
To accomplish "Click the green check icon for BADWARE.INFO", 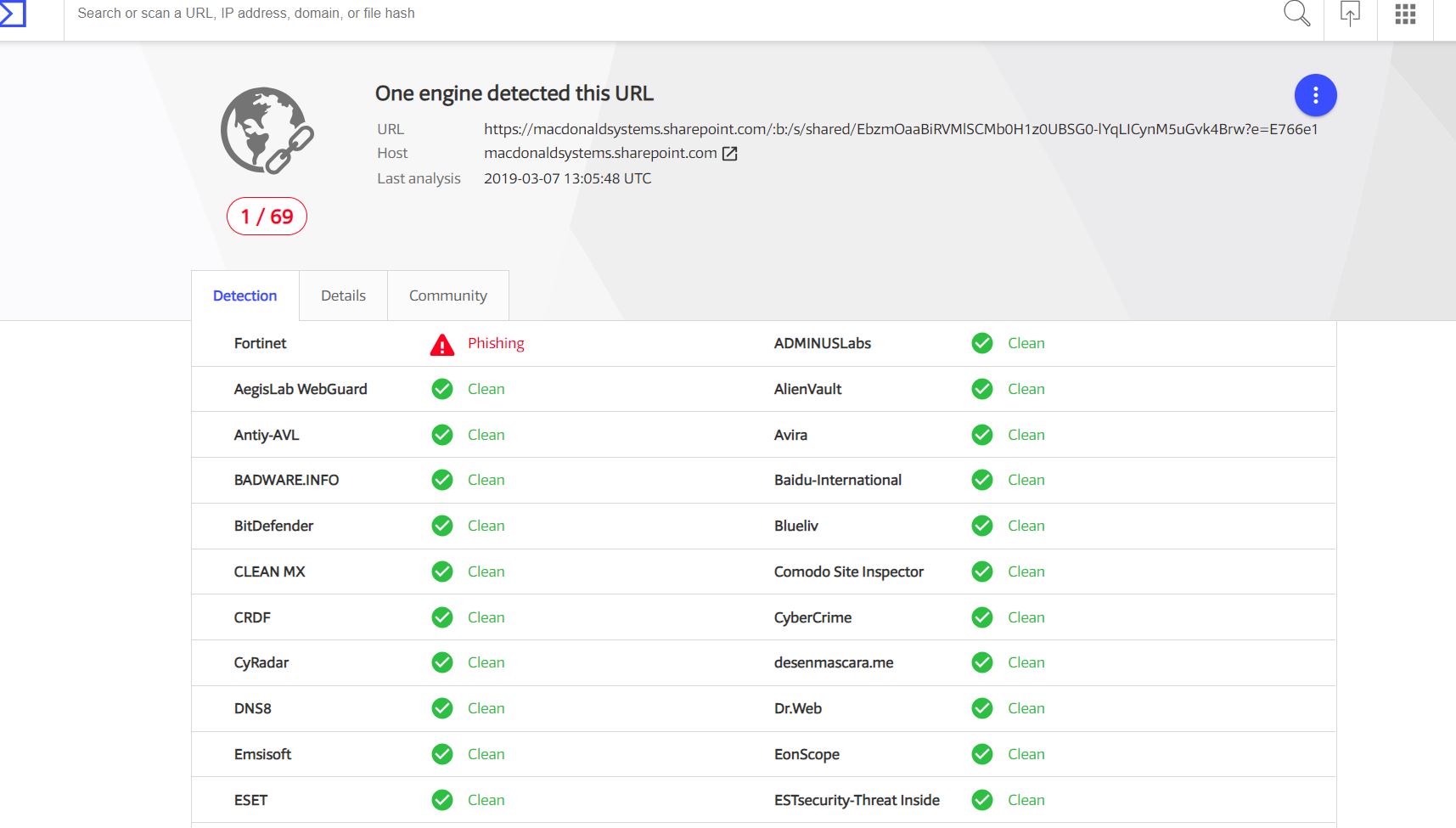I will point(442,480).
